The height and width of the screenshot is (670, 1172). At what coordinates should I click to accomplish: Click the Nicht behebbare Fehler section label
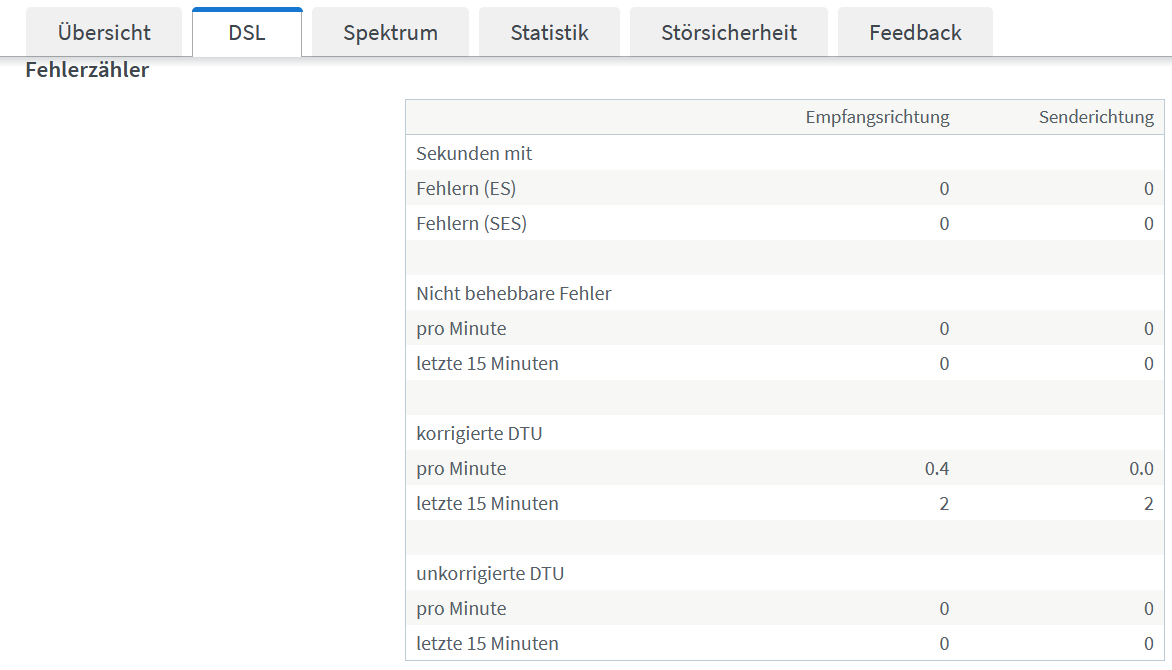point(513,293)
